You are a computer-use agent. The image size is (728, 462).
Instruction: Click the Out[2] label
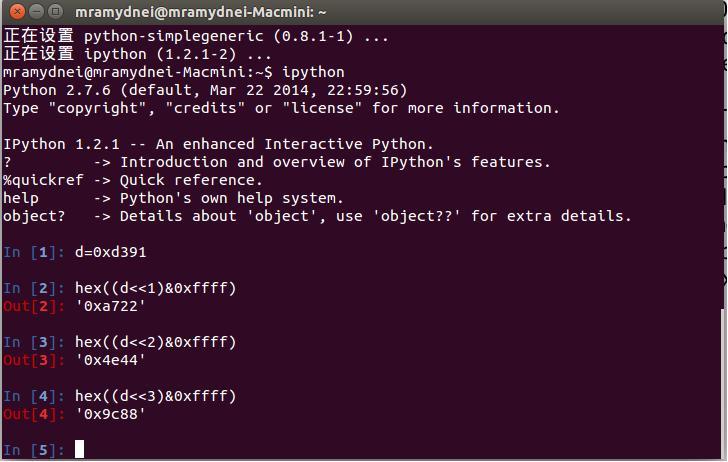[33, 305]
